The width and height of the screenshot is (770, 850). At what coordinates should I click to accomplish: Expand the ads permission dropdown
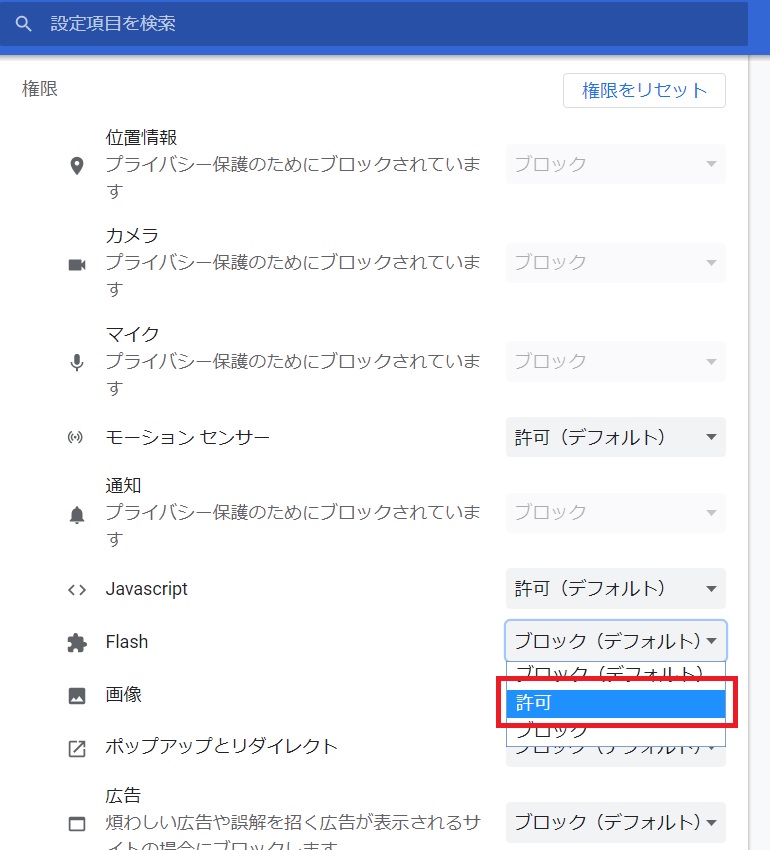coord(615,823)
